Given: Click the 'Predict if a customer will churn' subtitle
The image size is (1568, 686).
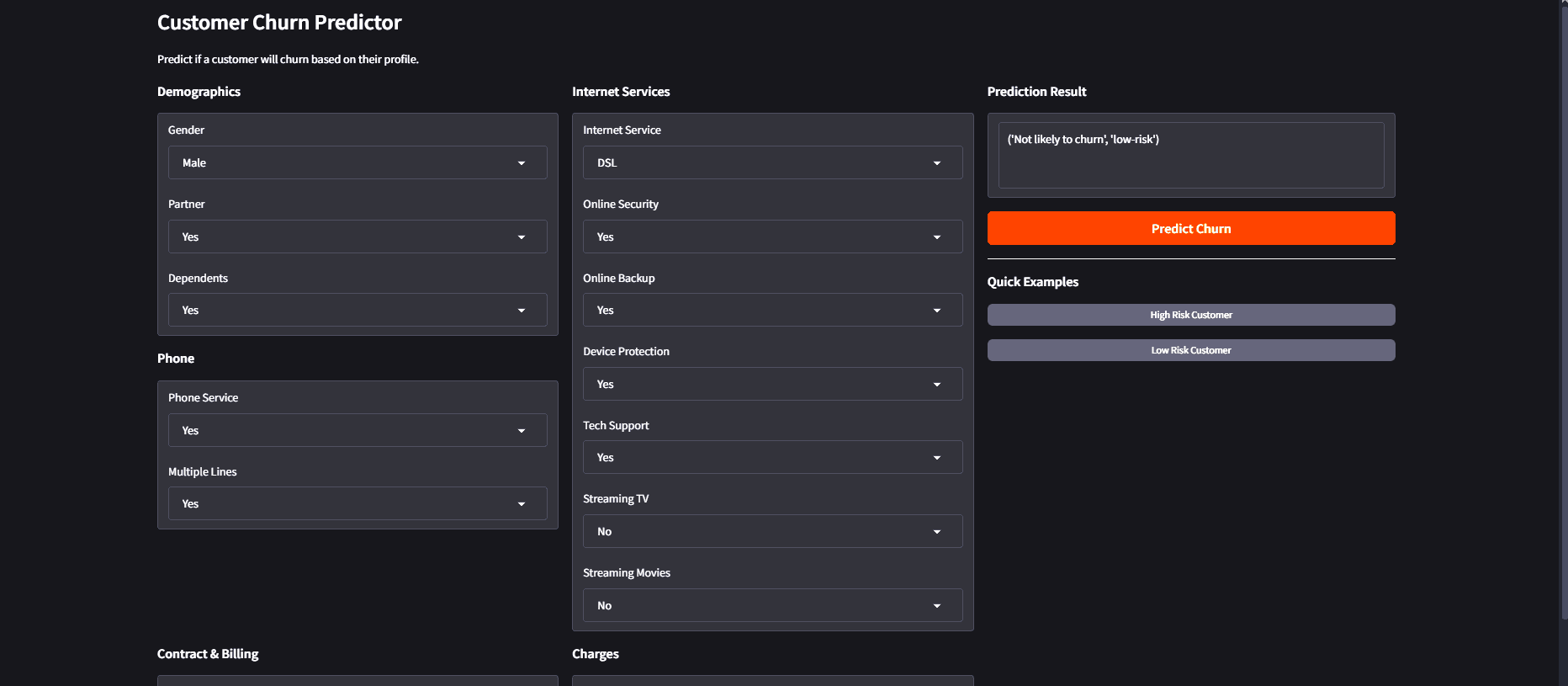Looking at the screenshot, I should tap(288, 59).
